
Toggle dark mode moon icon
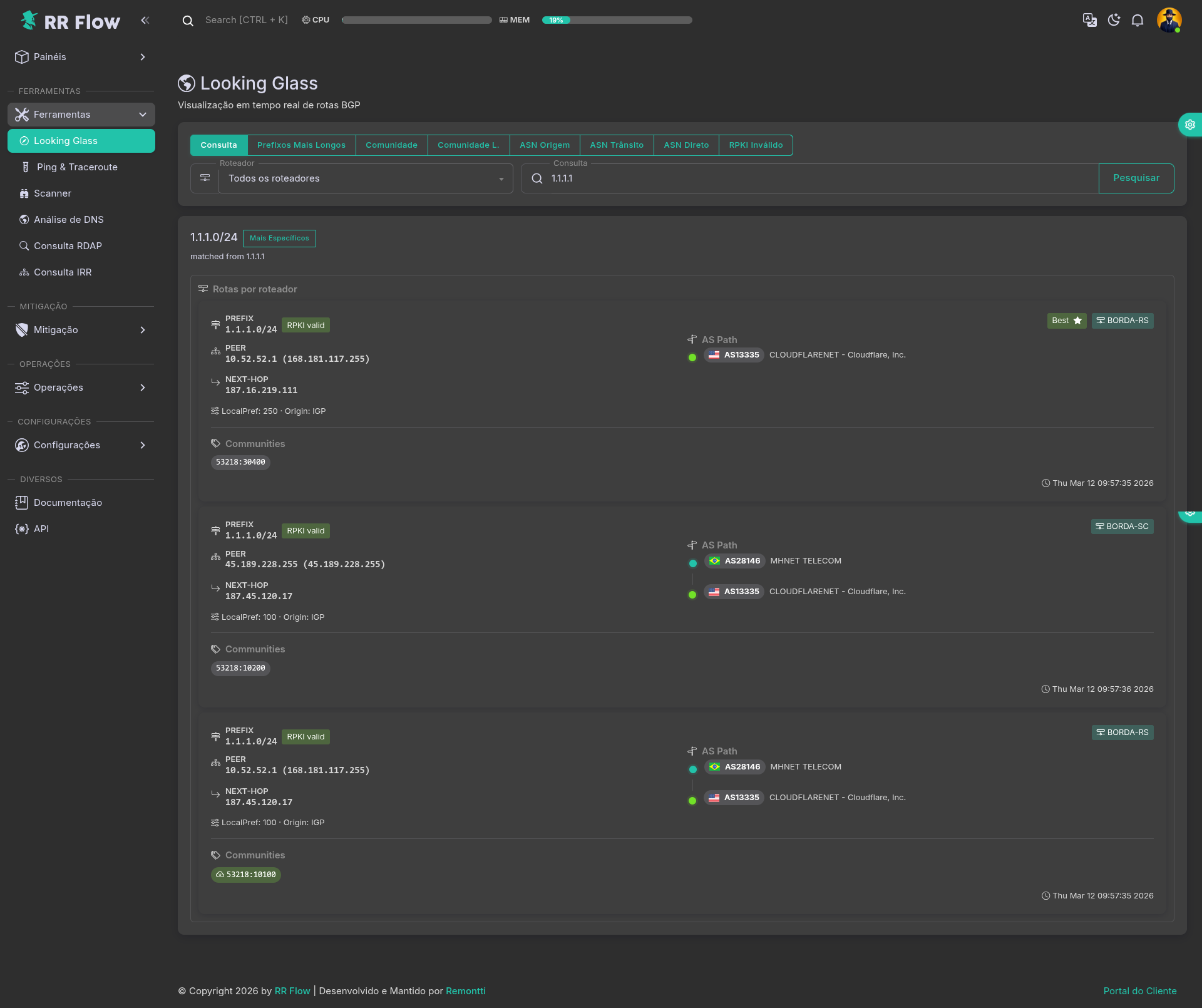coord(1114,20)
